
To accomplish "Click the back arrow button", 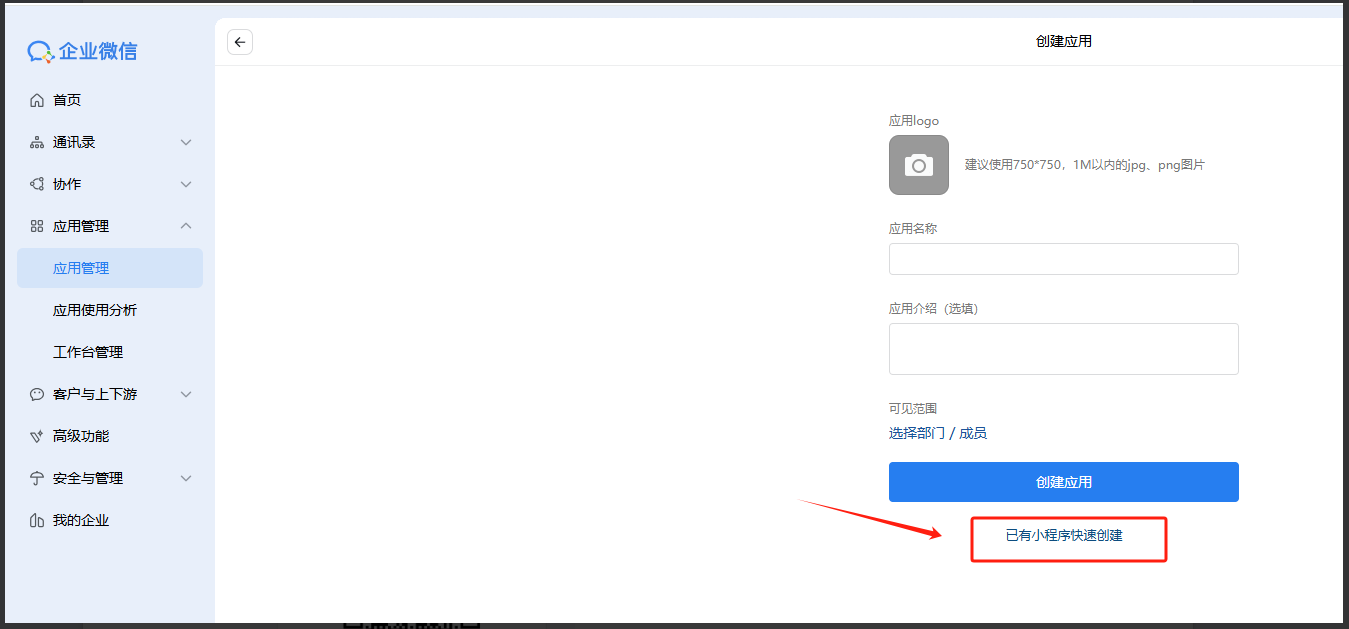I will tap(240, 42).
